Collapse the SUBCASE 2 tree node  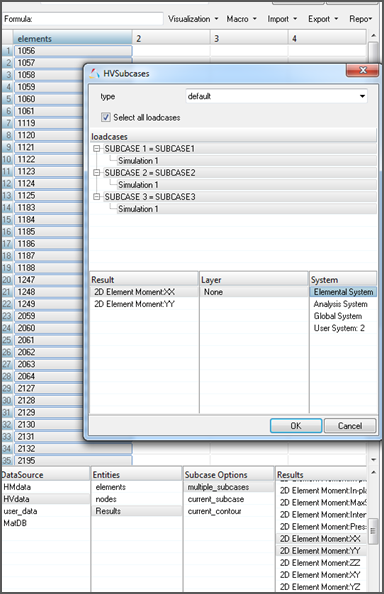tap(97, 173)
